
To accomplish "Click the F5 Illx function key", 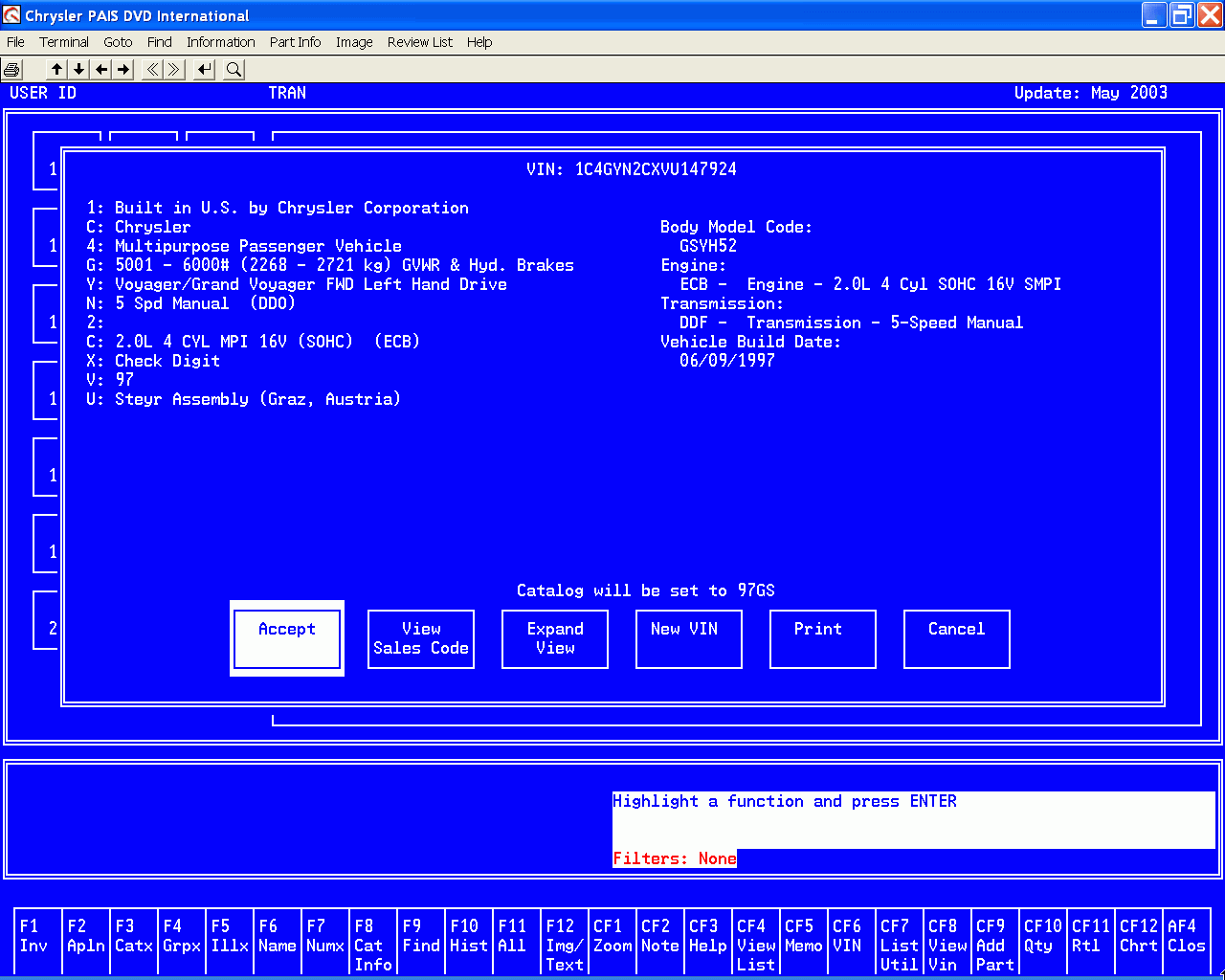I will 230,943.
